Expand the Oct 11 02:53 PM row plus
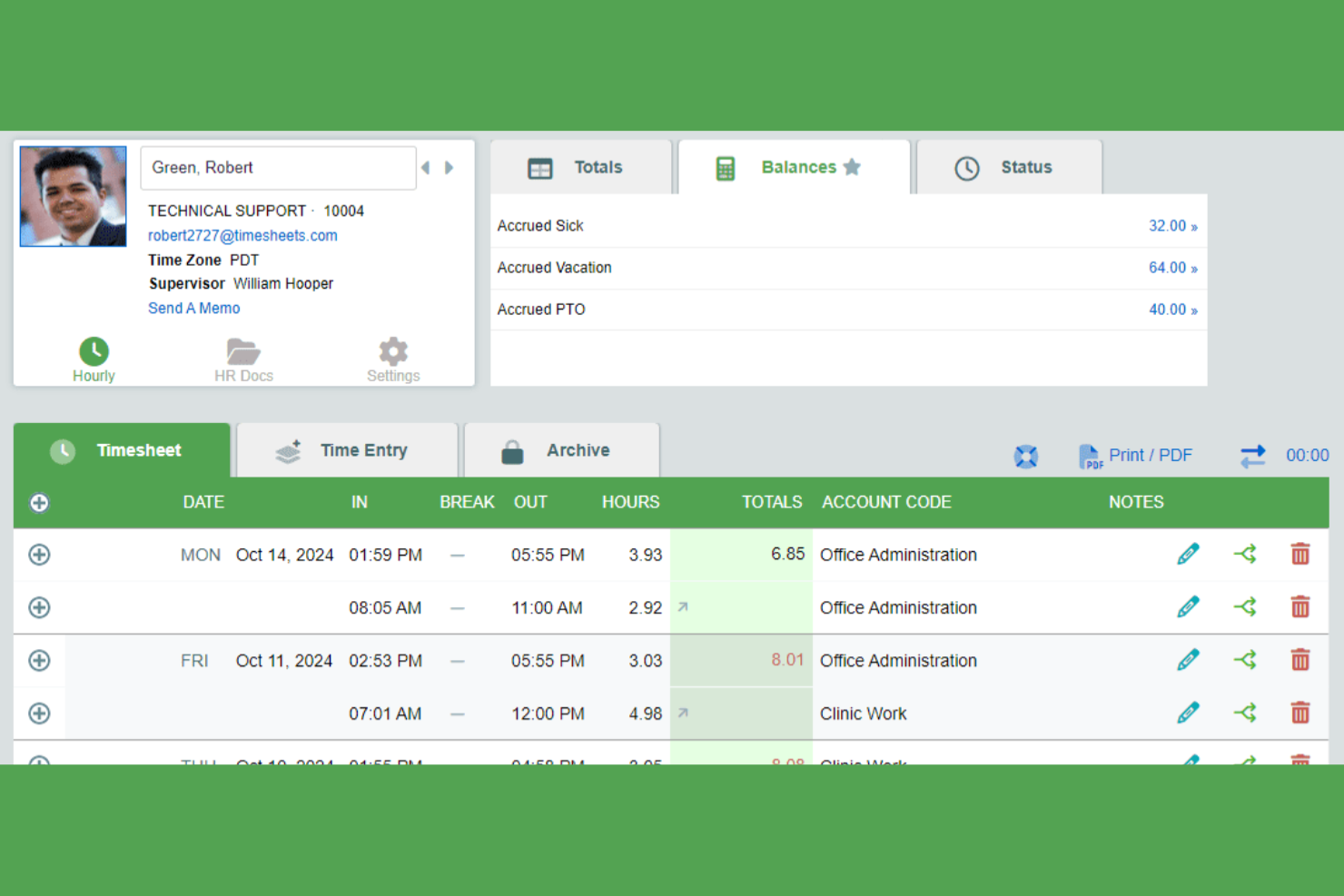This screenshot has height=896, width=1344. click(x=39, y=660)
